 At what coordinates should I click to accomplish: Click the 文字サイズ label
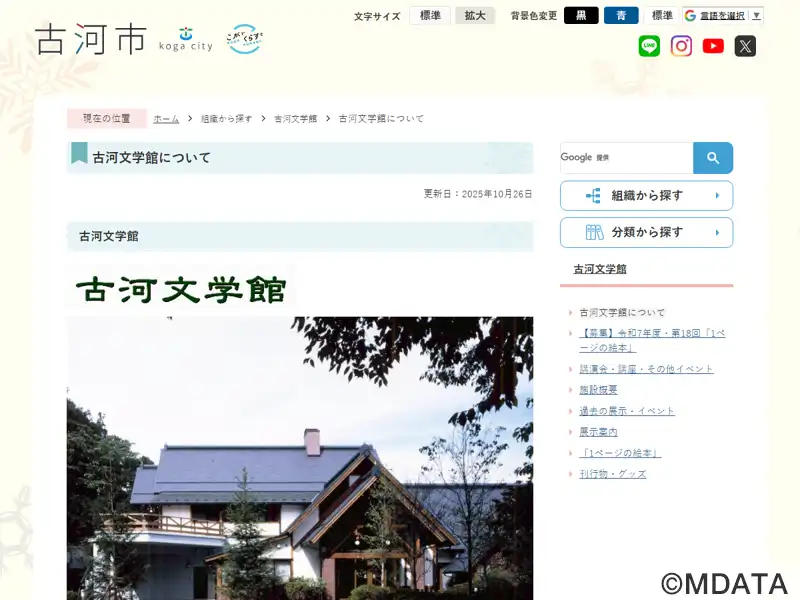[377, 16]
